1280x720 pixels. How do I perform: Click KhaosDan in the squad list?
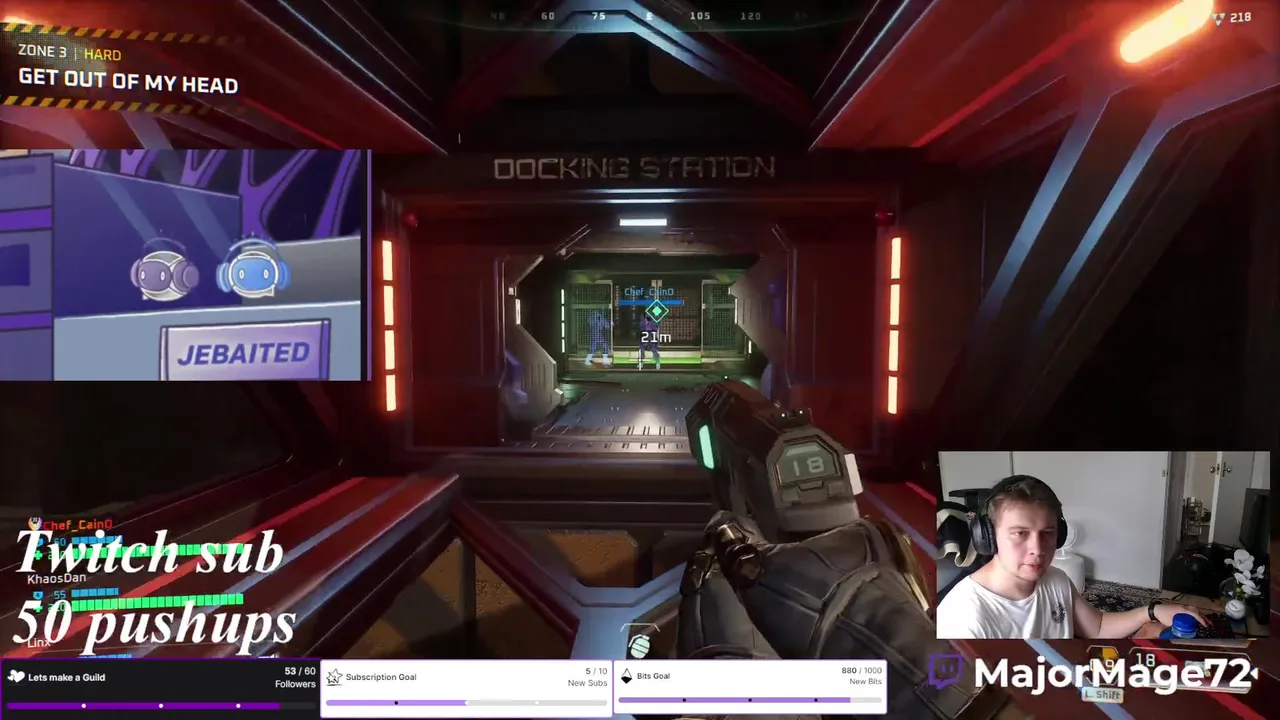click(56, 578)
